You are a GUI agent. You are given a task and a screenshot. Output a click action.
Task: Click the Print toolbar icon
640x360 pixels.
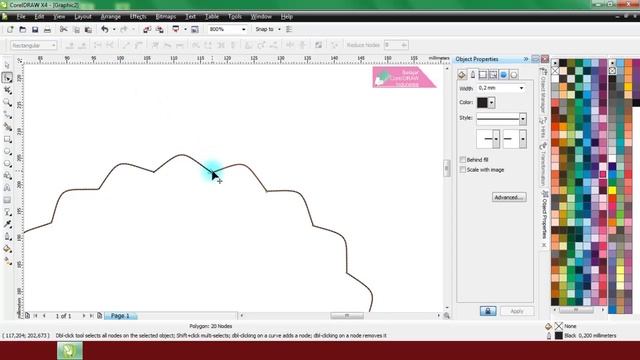(x=47, y=29)
